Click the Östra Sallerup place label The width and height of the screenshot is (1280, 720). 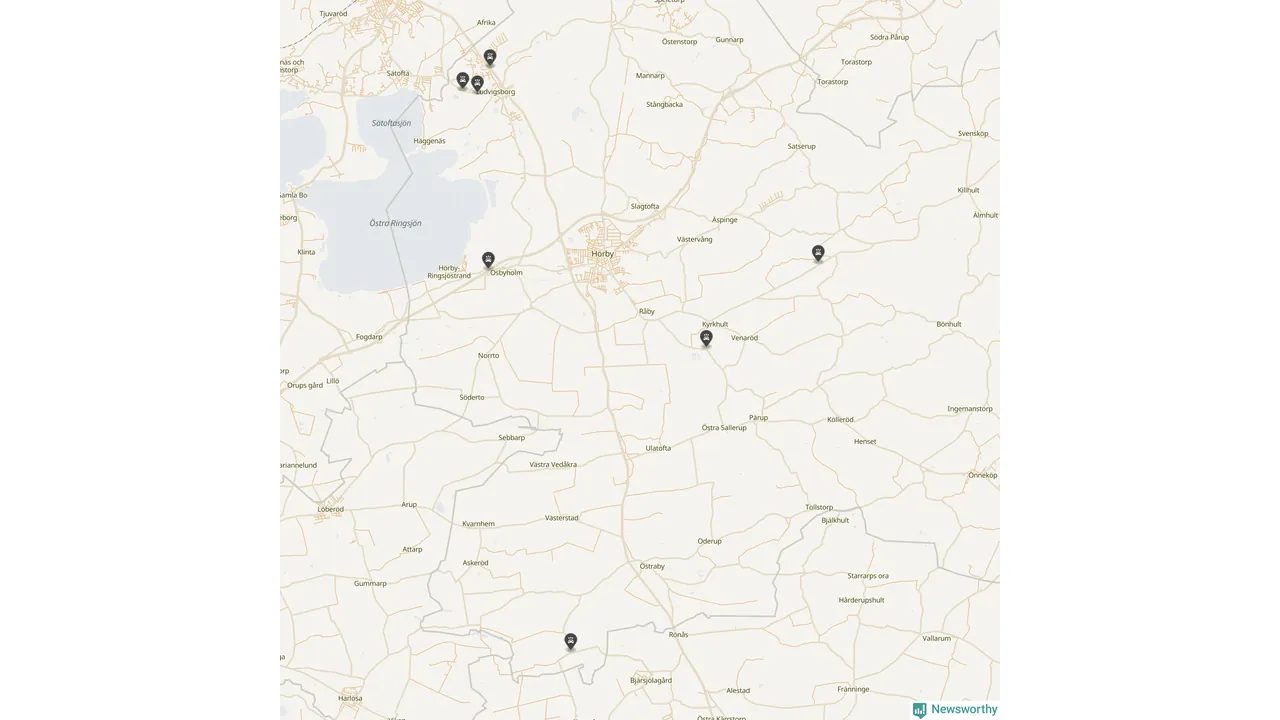pos(724,427)
